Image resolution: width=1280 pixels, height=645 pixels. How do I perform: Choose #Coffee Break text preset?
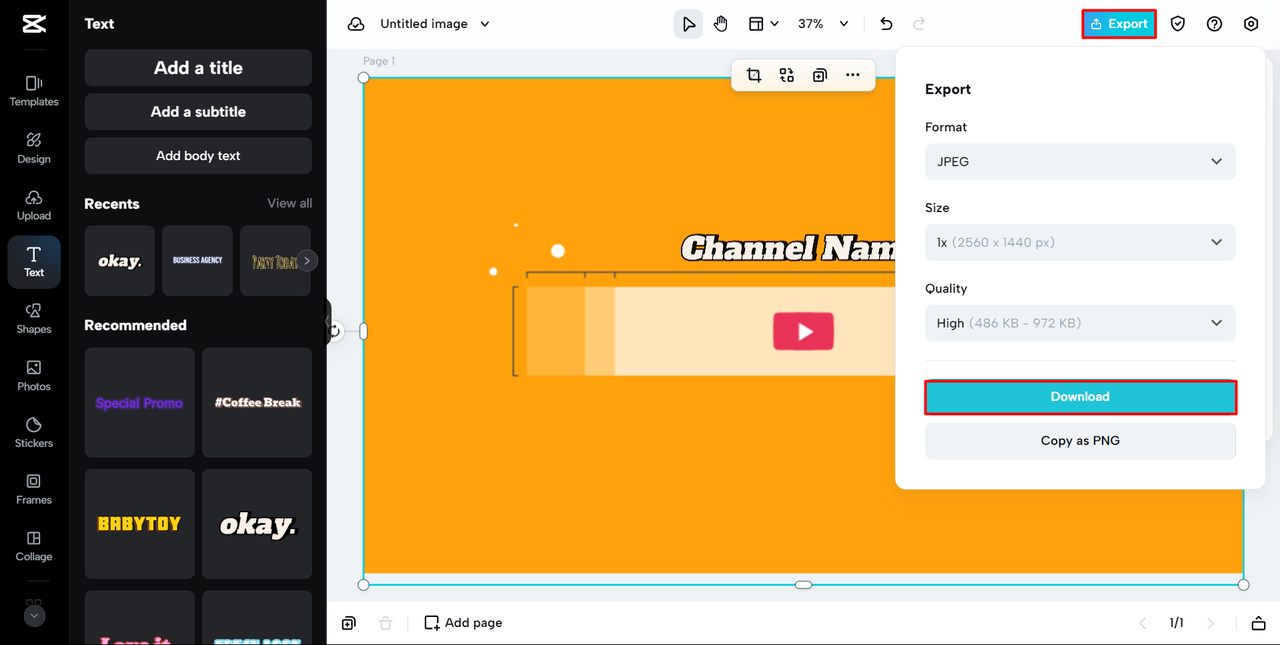tap(257, 403)
